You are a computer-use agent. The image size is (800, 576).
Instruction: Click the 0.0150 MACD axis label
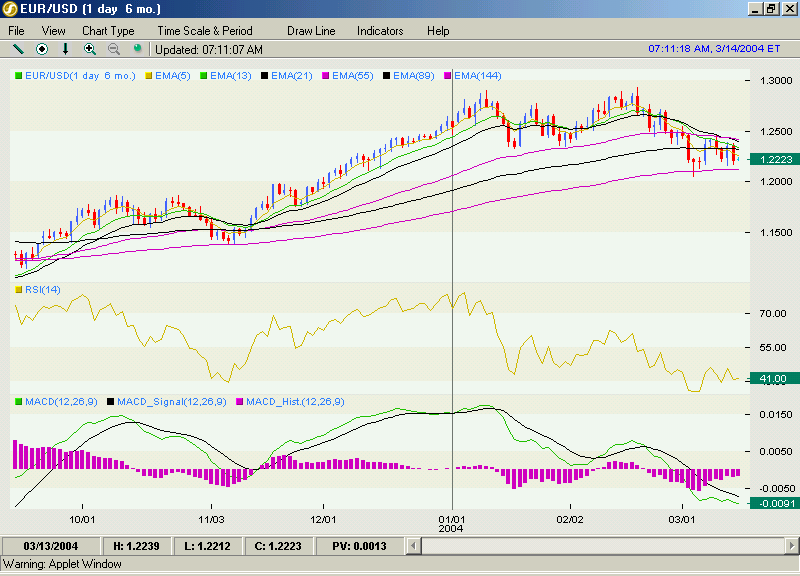tap(776, 414)
